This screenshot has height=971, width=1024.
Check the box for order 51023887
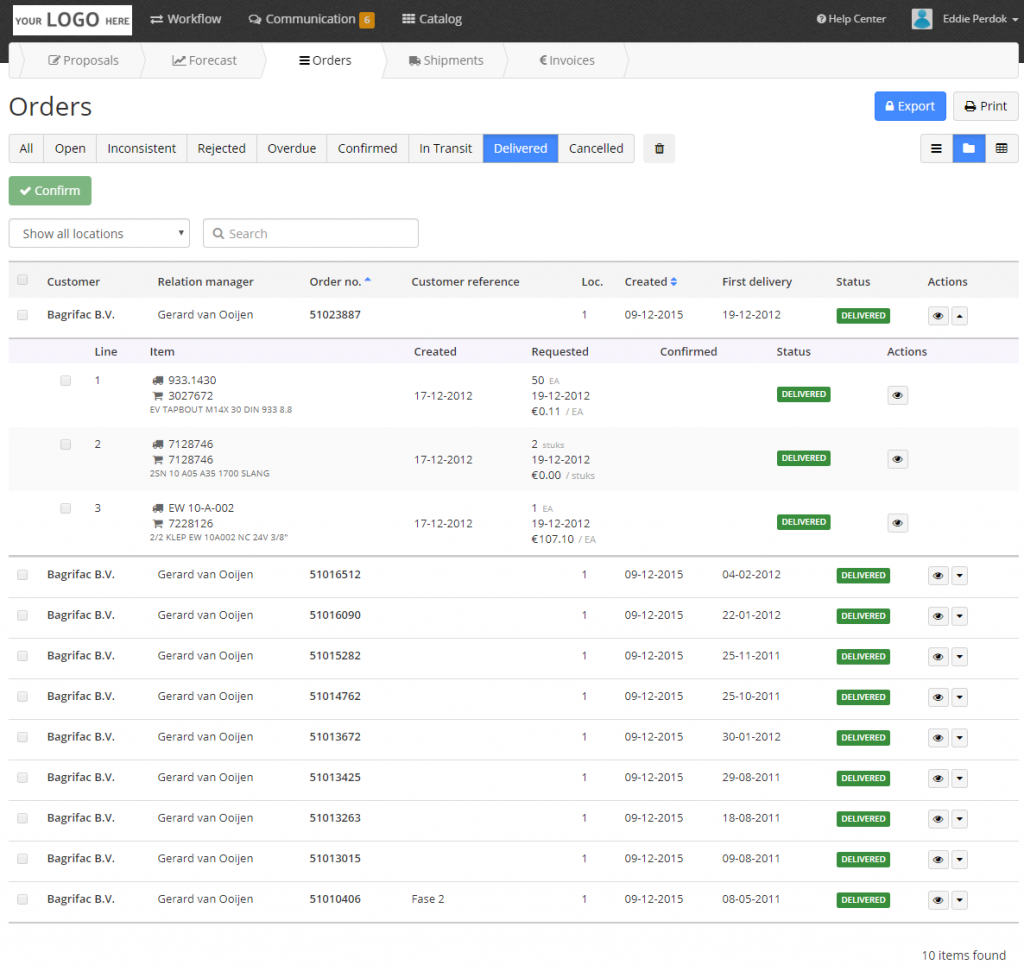click(x=23, y=315)
